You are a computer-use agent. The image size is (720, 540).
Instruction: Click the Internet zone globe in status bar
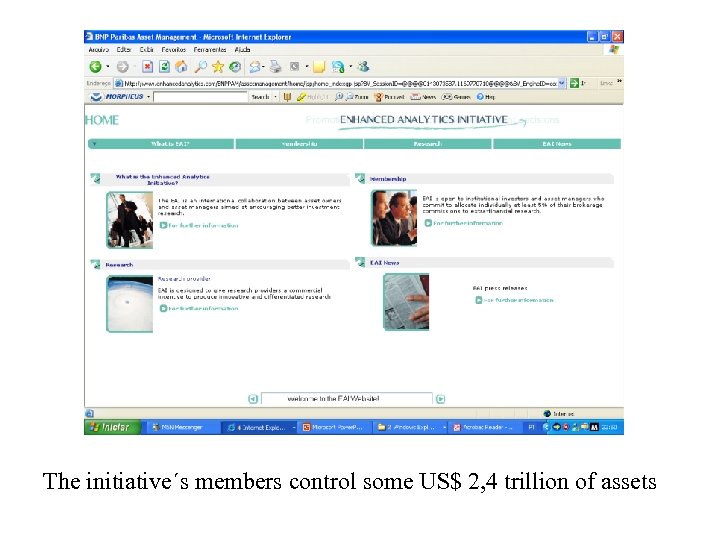click(547, 414)
